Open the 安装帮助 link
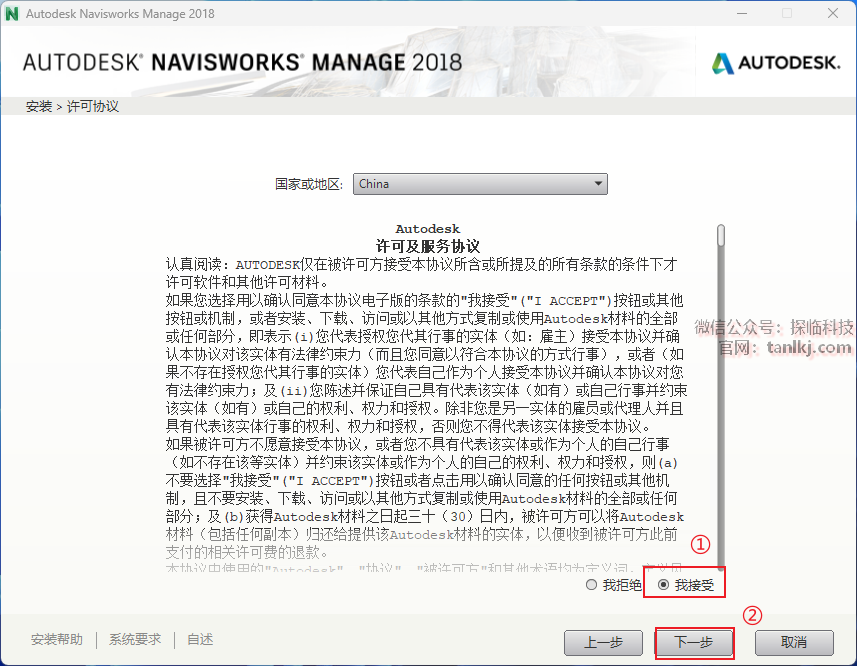Screen dimensions: 857x666 [x=57, y=639]
